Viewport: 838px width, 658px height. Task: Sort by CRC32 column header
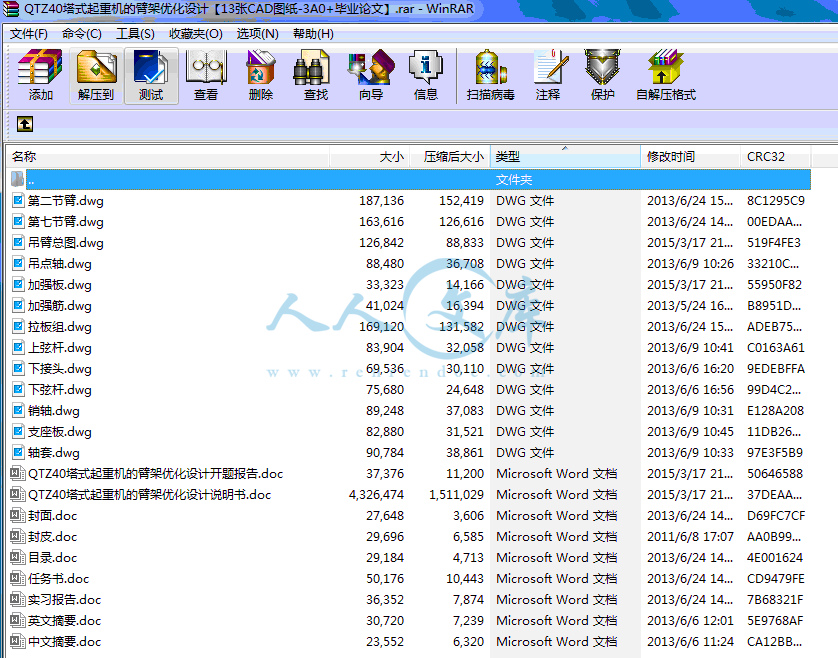(x=775, y=157)
